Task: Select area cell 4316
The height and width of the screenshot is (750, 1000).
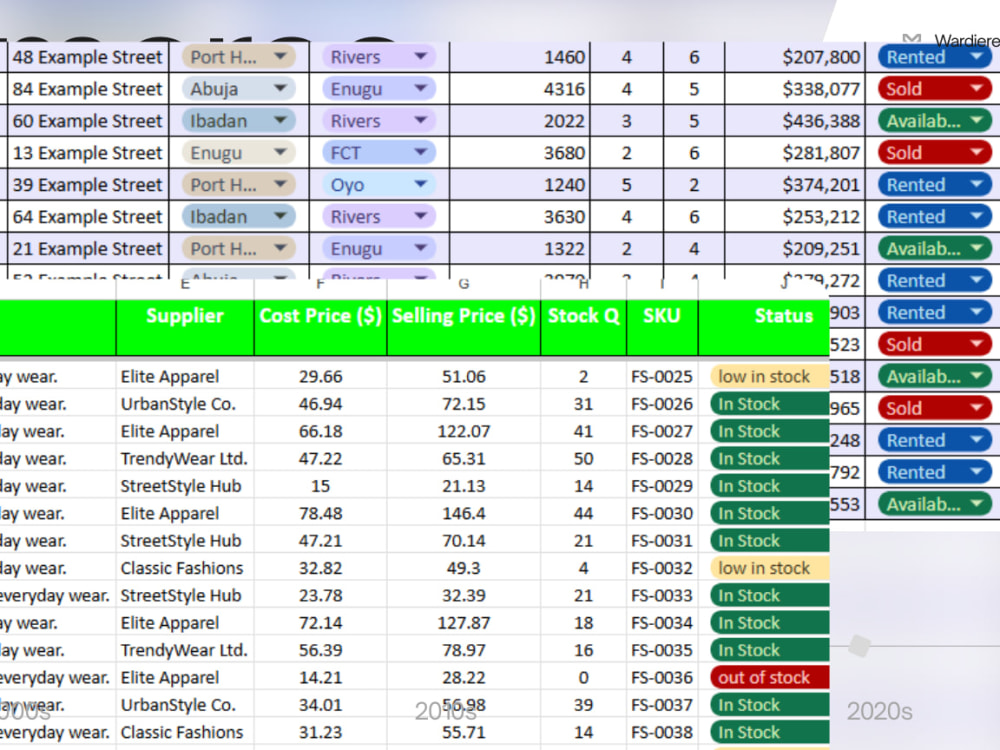Action: [x=520, y=89]
